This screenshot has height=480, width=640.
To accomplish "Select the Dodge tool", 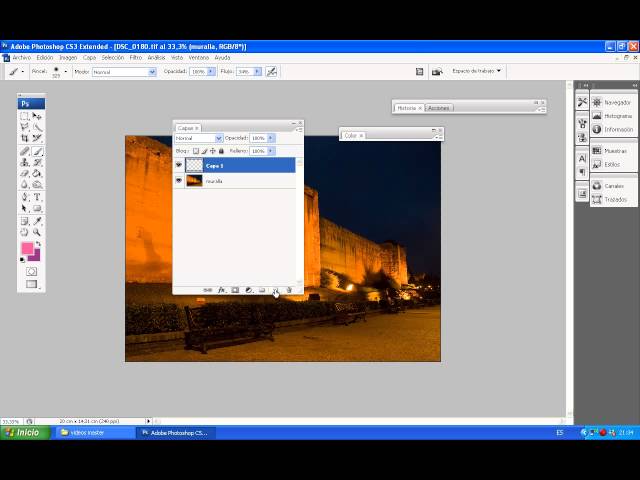I will [37, 184].
